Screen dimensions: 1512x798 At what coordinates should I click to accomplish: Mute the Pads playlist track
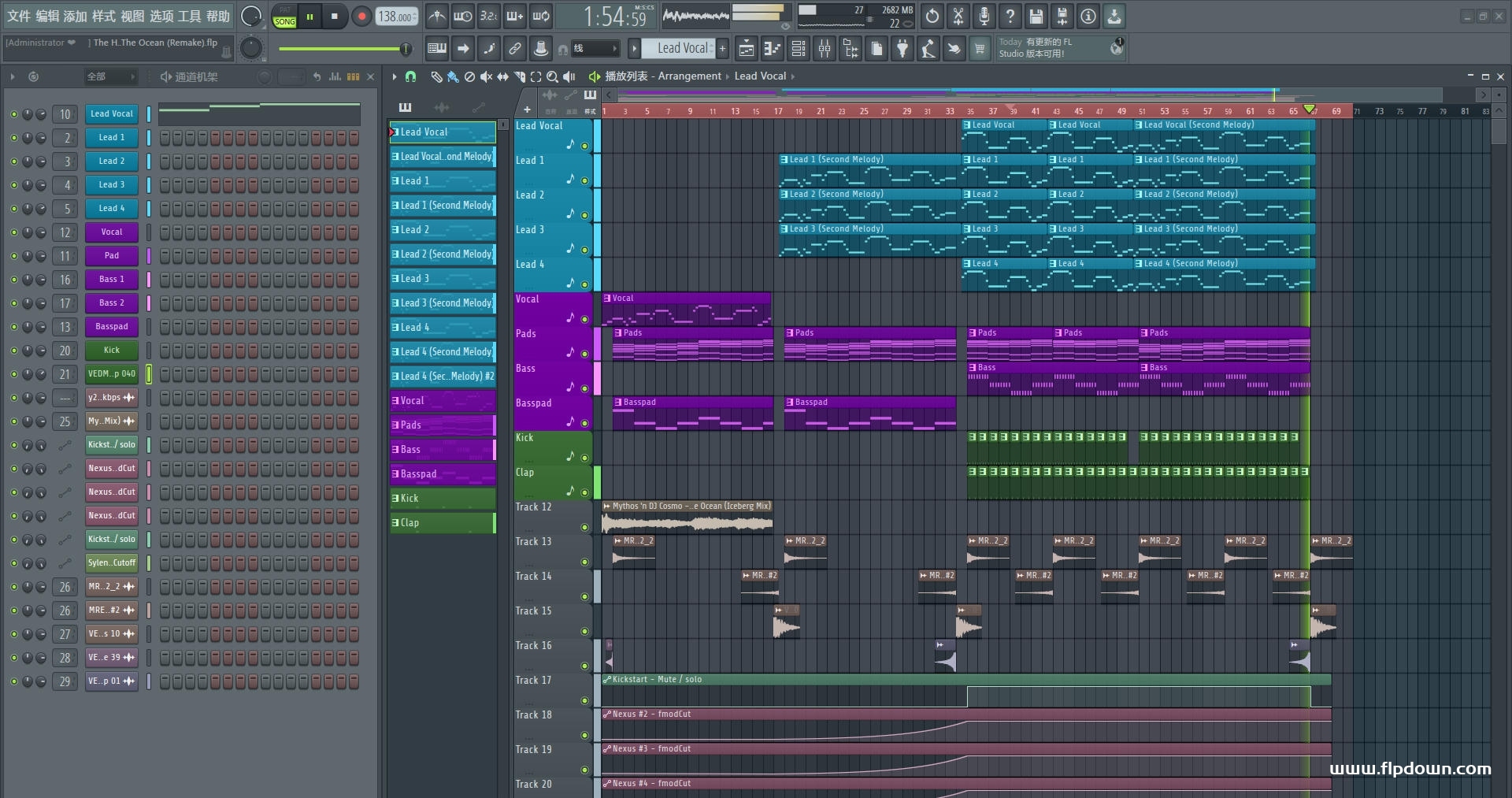pyautogui.click(x=584, y=354)
